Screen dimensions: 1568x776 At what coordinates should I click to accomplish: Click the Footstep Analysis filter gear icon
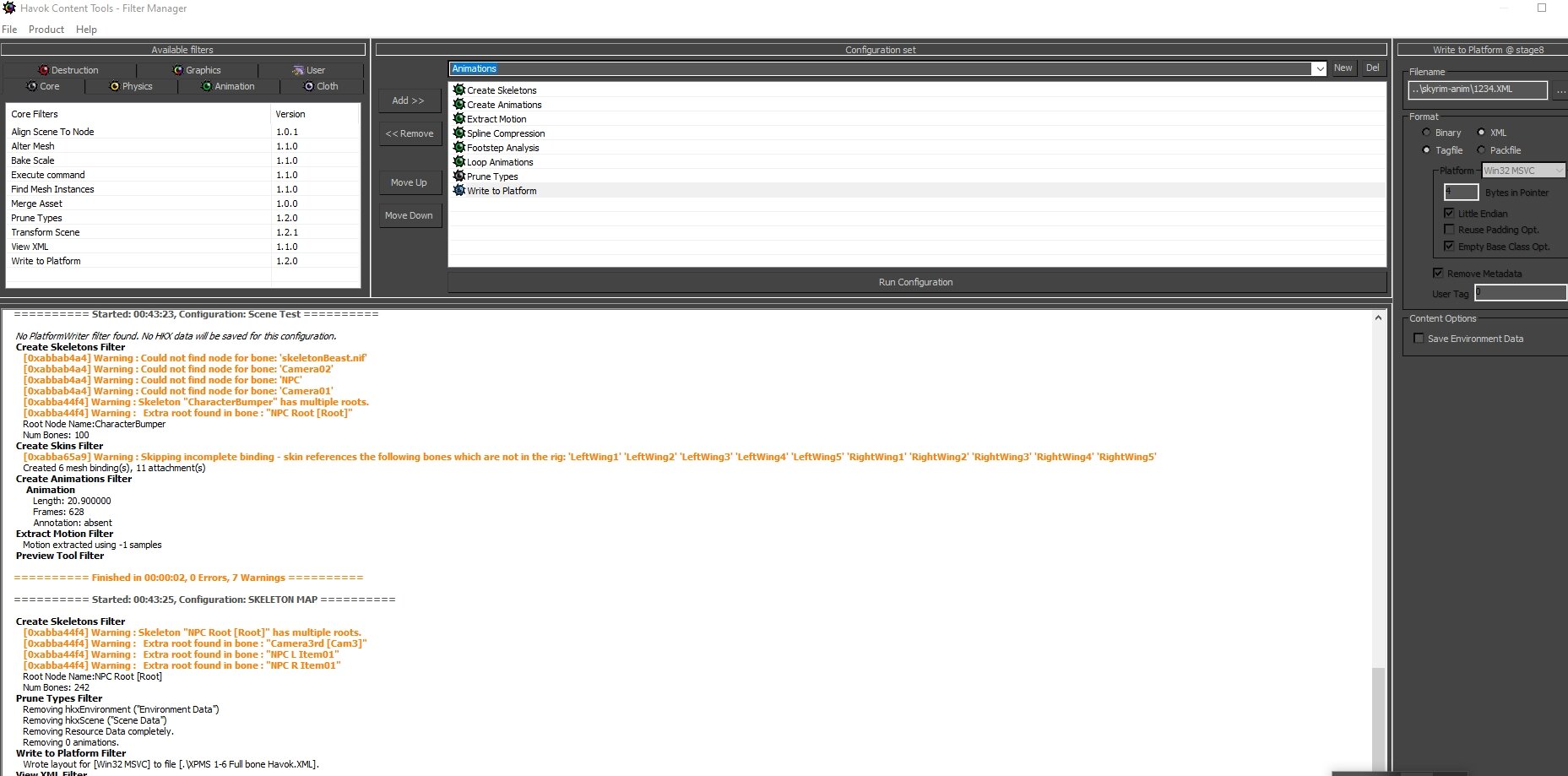coord(459,147)
